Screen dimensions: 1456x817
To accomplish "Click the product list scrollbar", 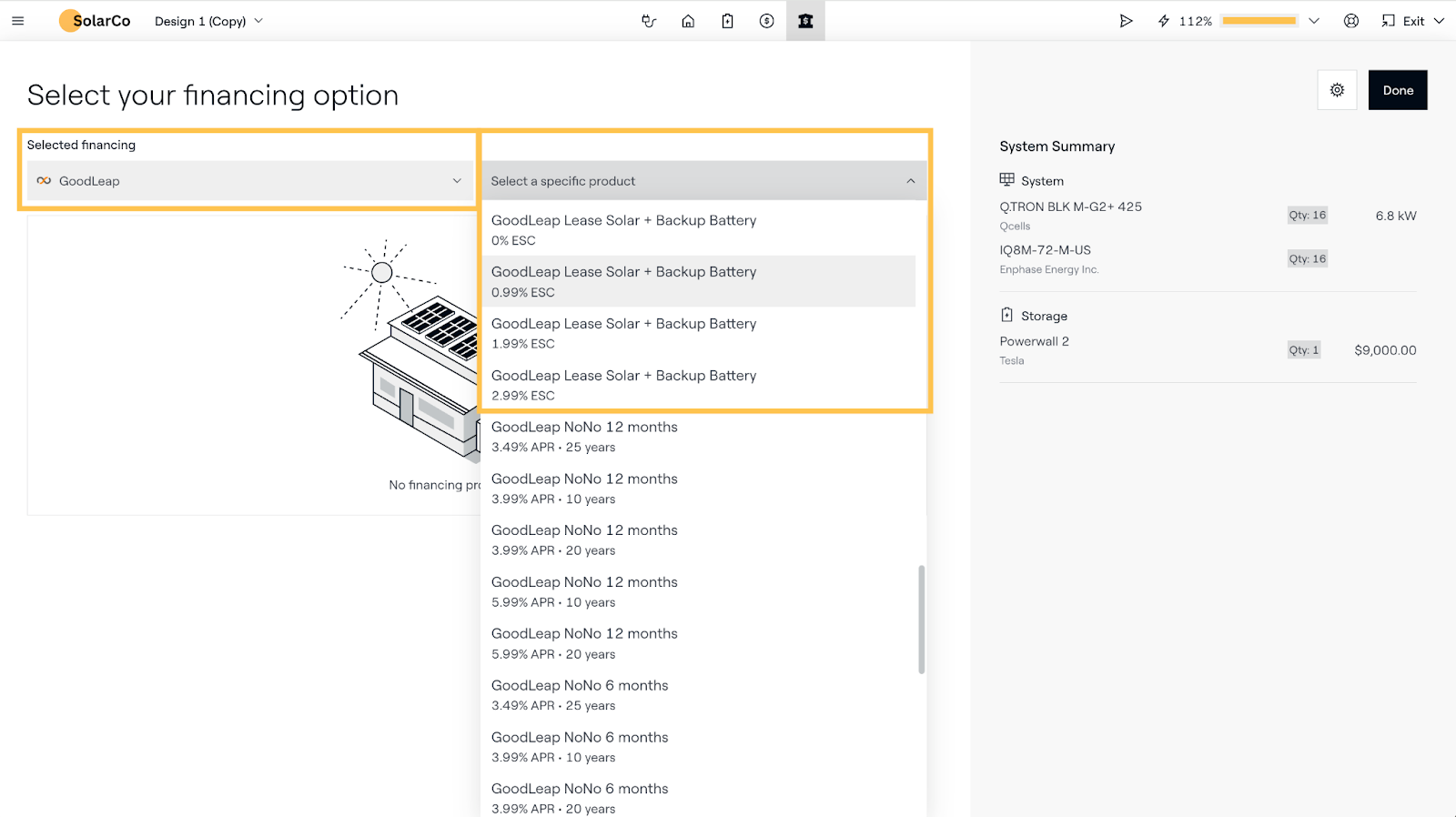I will point(921,620).
